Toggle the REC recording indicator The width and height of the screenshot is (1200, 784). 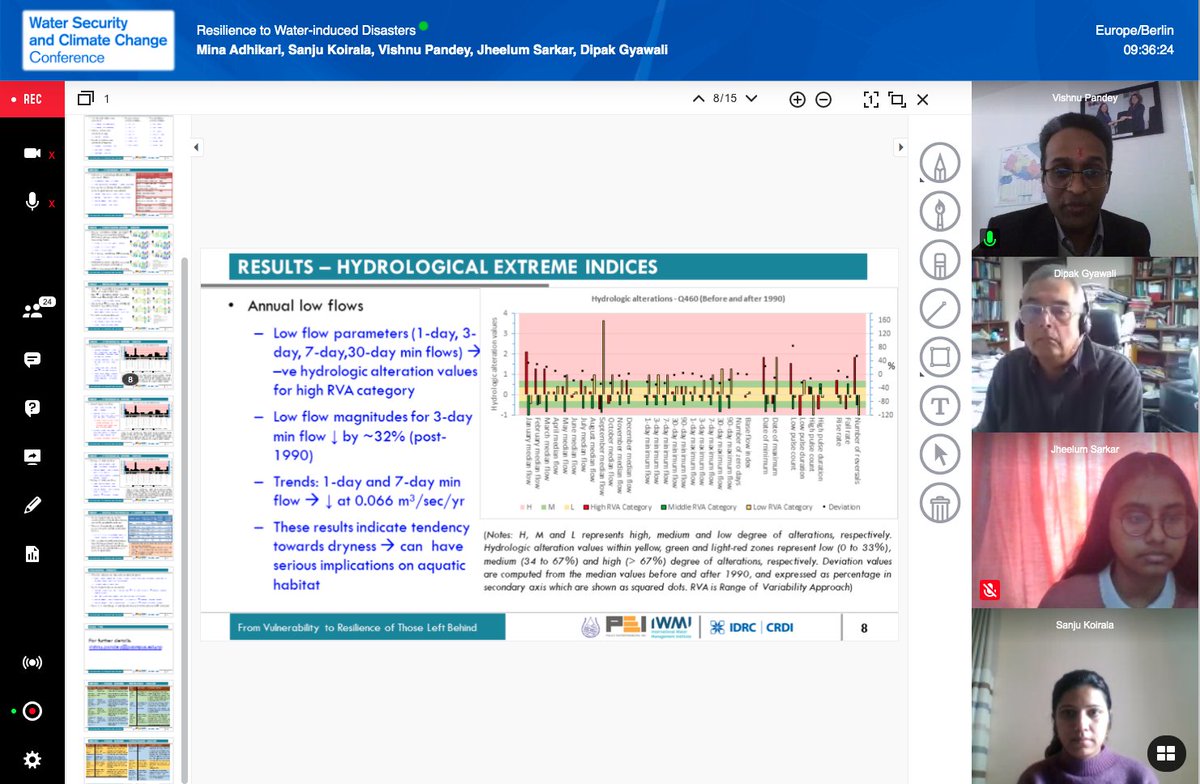click(32, 99)
